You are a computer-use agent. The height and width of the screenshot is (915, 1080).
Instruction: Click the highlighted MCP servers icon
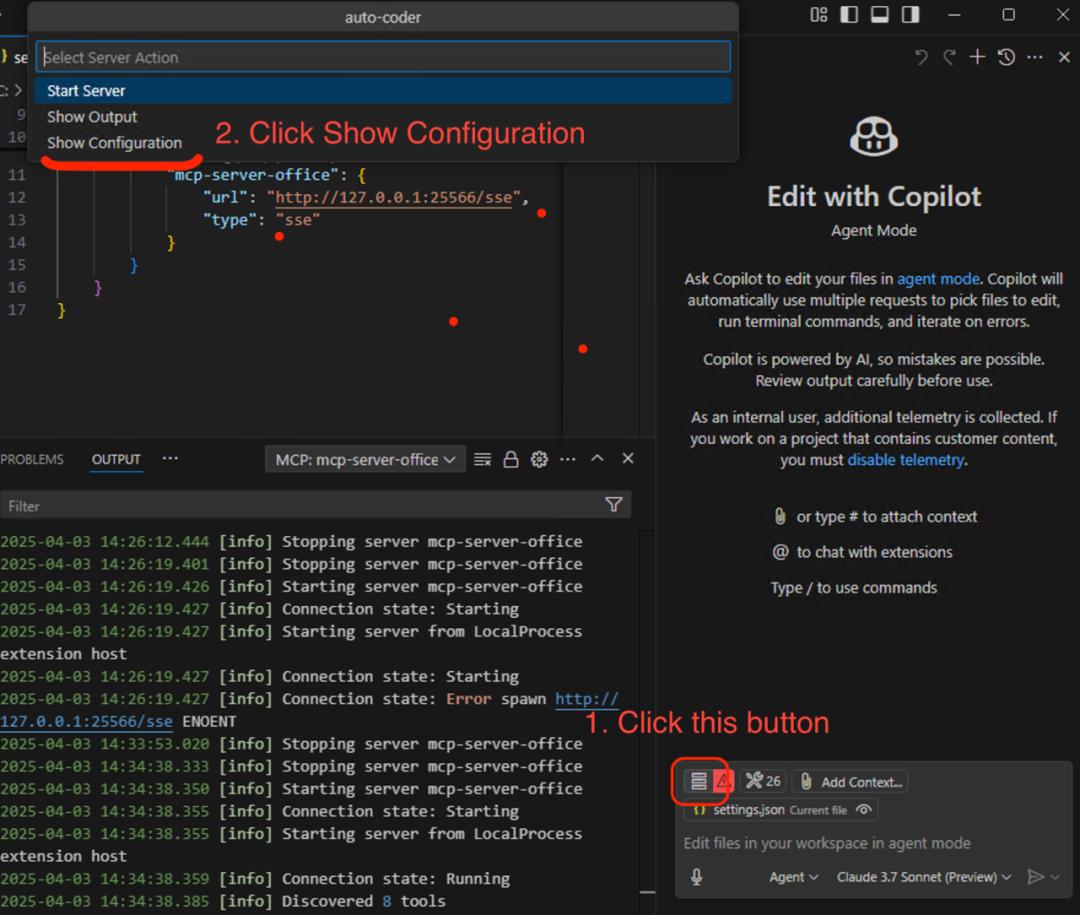(699, 782)
